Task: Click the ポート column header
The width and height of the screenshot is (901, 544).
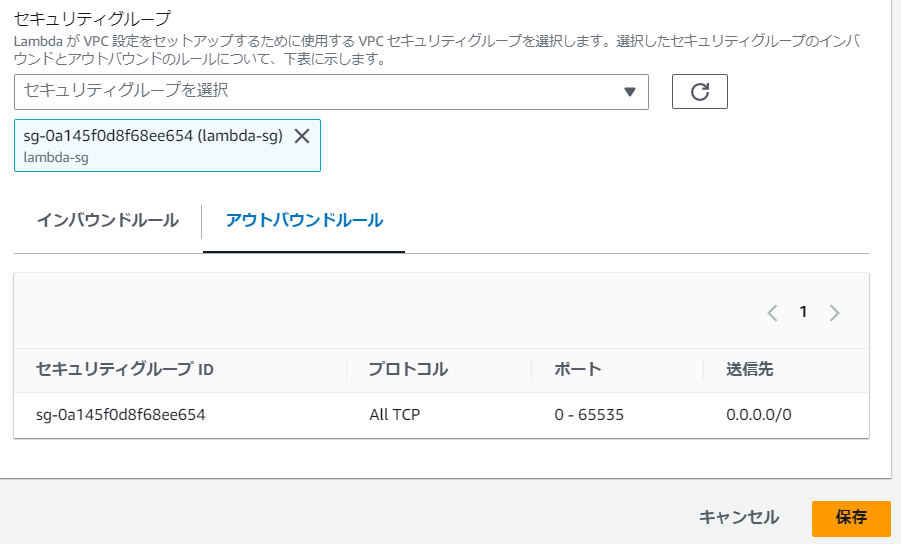Action: coord(578,369)
